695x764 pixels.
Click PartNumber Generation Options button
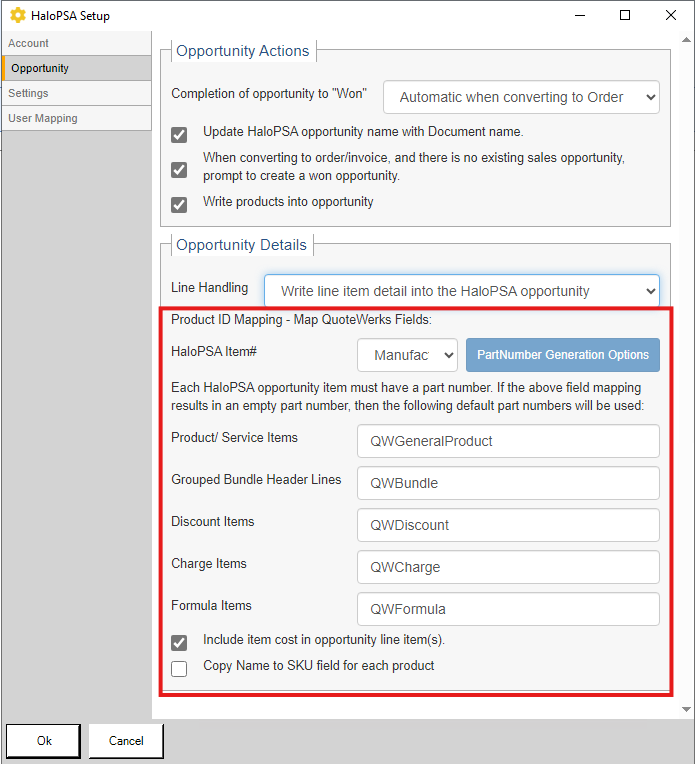tap(562, 355)
